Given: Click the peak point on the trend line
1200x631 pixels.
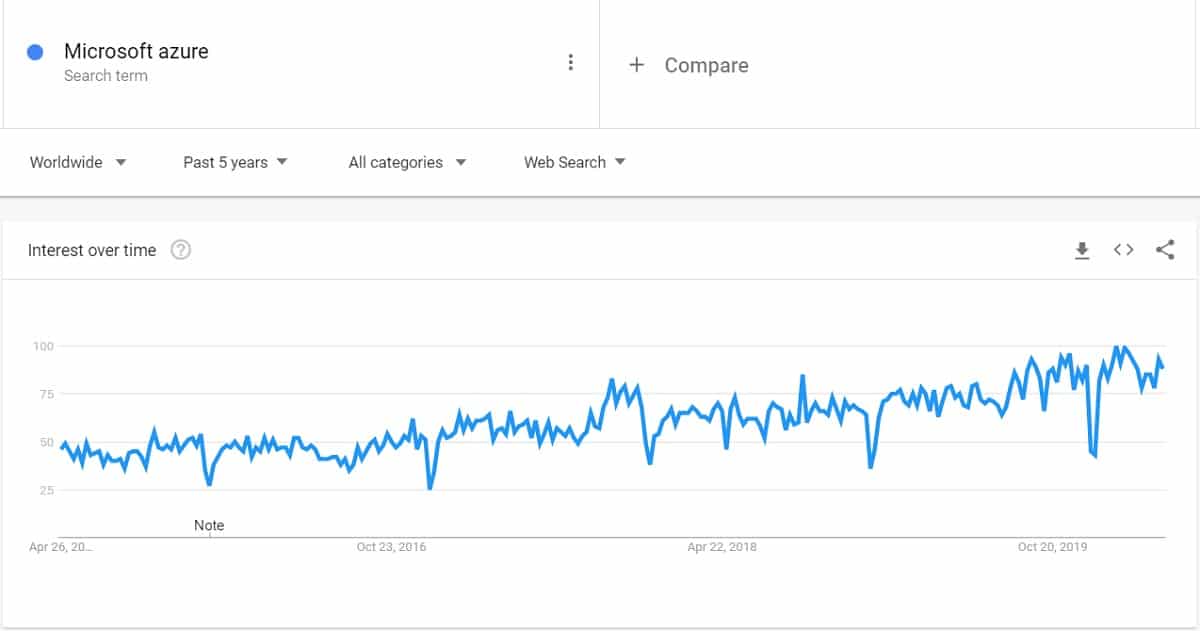Looking at the screenshot, I should [x=1115, y=346].
